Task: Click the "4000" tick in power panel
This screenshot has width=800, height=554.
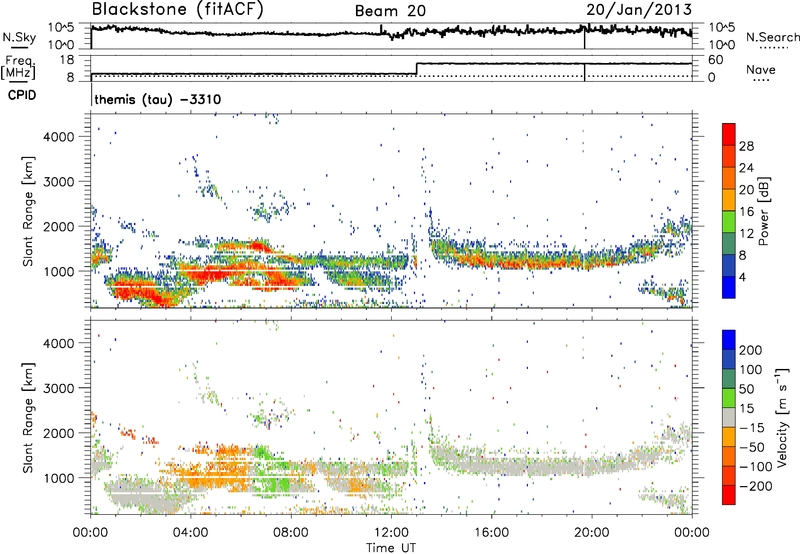Action: tap(59, 137)
